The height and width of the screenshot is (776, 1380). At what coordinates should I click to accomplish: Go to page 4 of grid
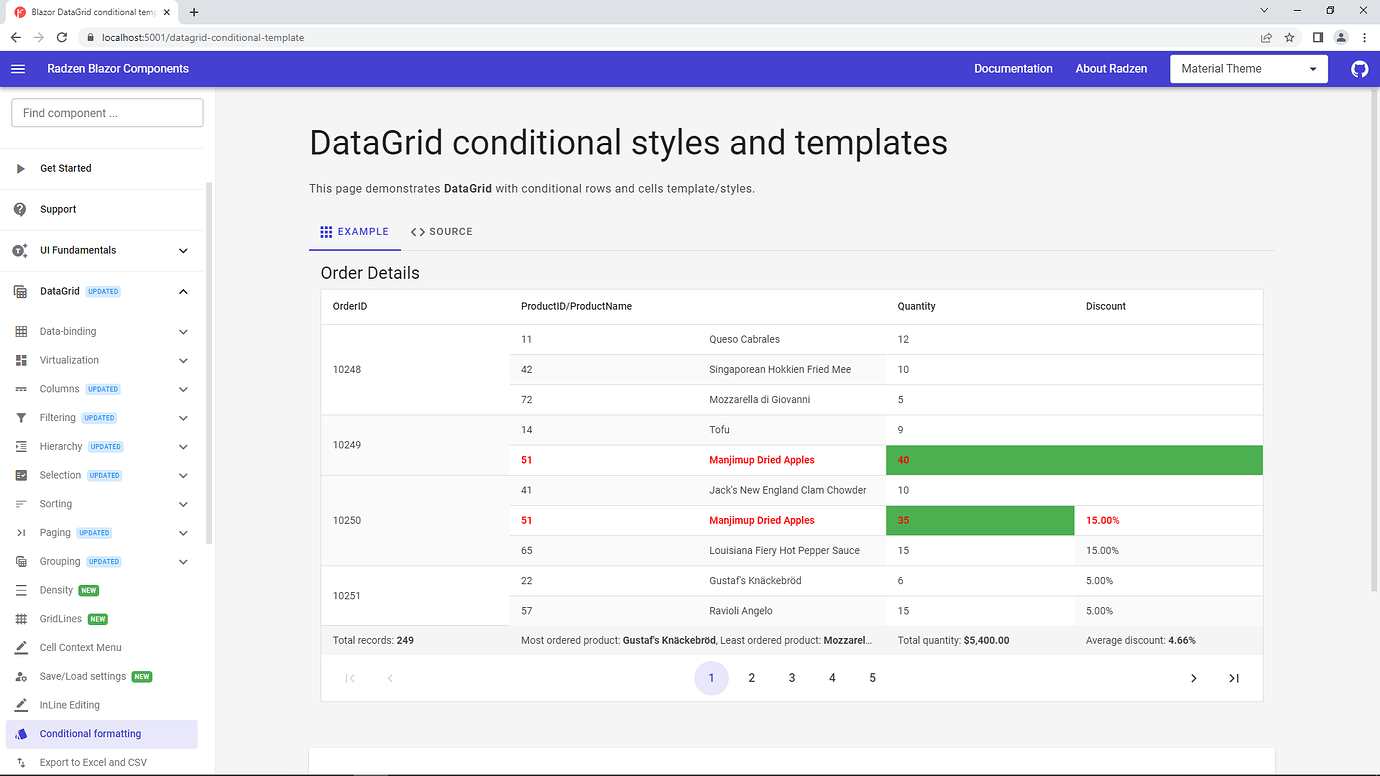click(832, 678)
